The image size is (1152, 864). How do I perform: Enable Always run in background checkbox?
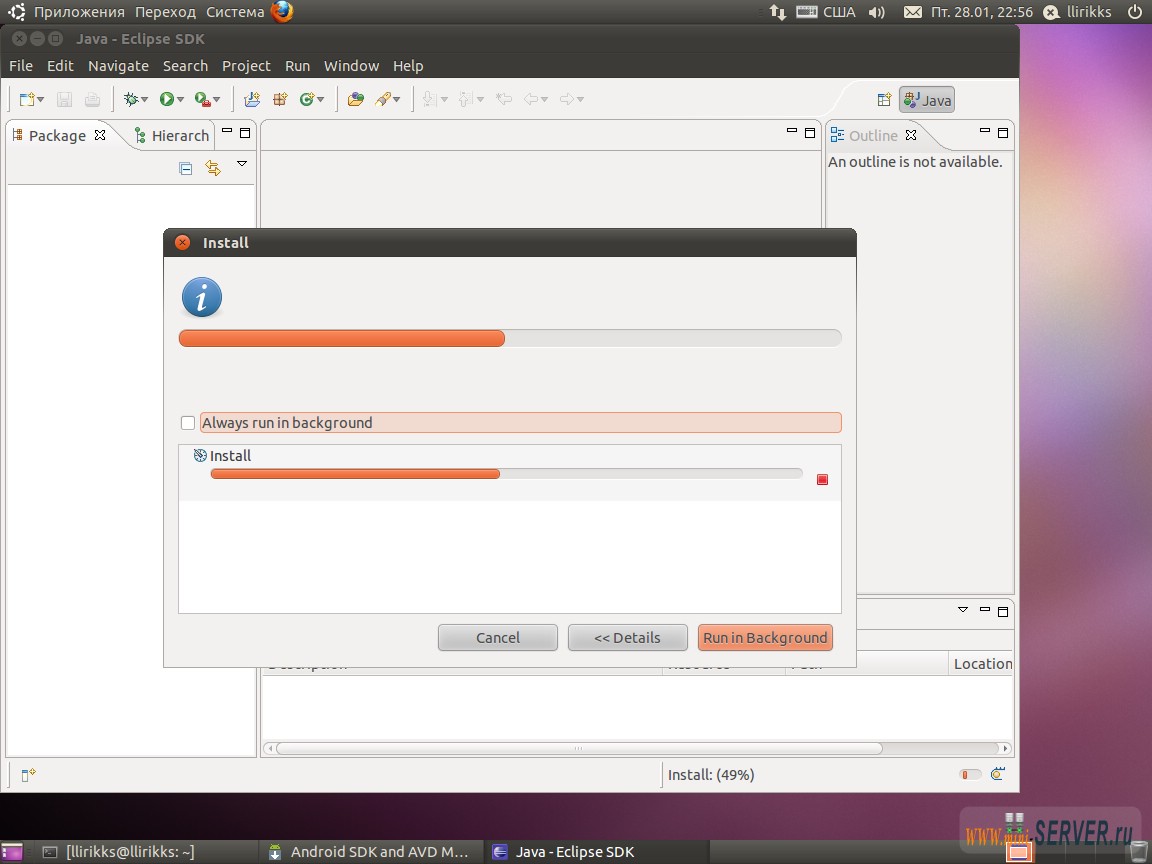187,422
